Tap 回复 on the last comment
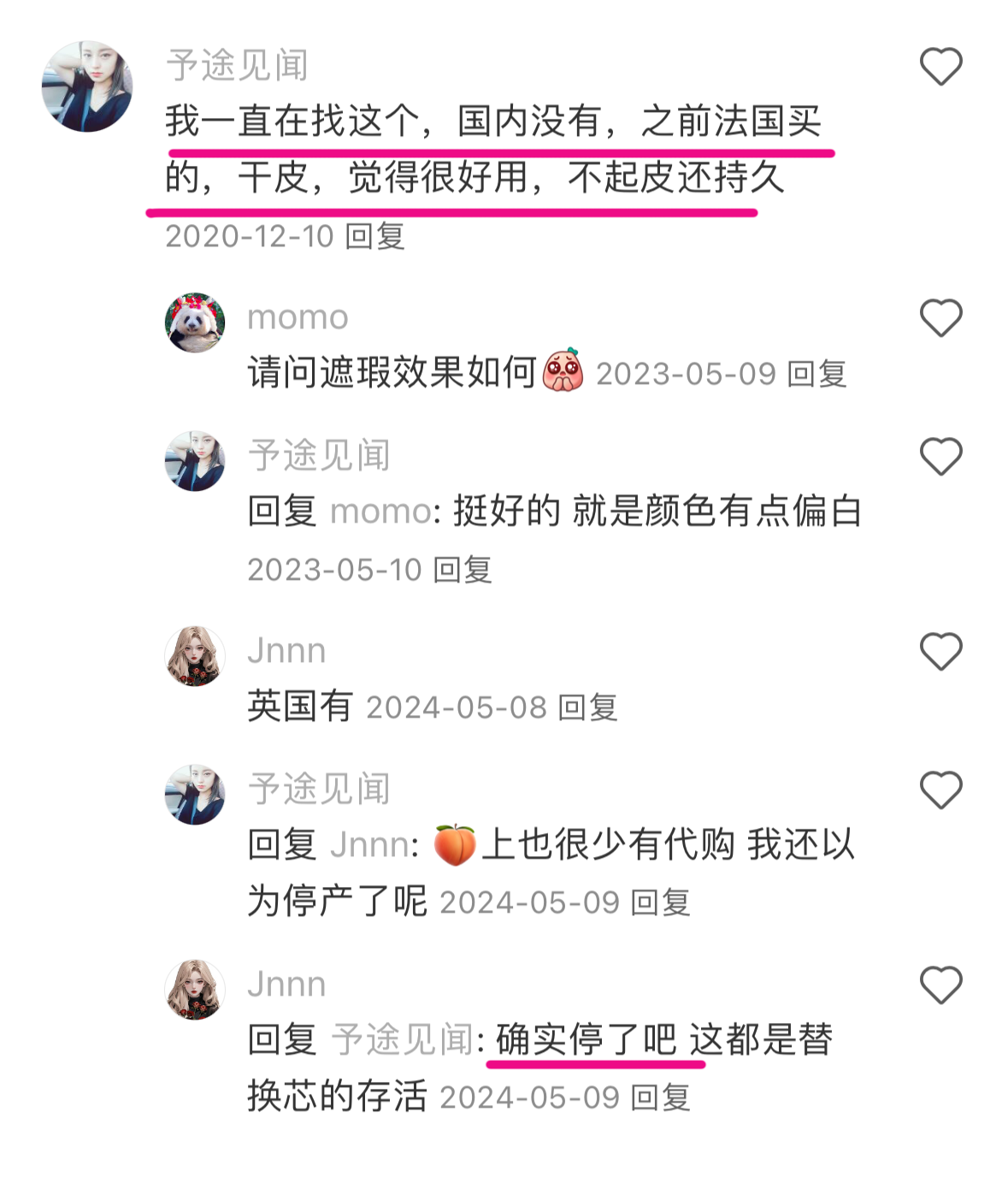This screenshot has height=1177, width=1008. pyautogui.click(x=660, y=1097)
